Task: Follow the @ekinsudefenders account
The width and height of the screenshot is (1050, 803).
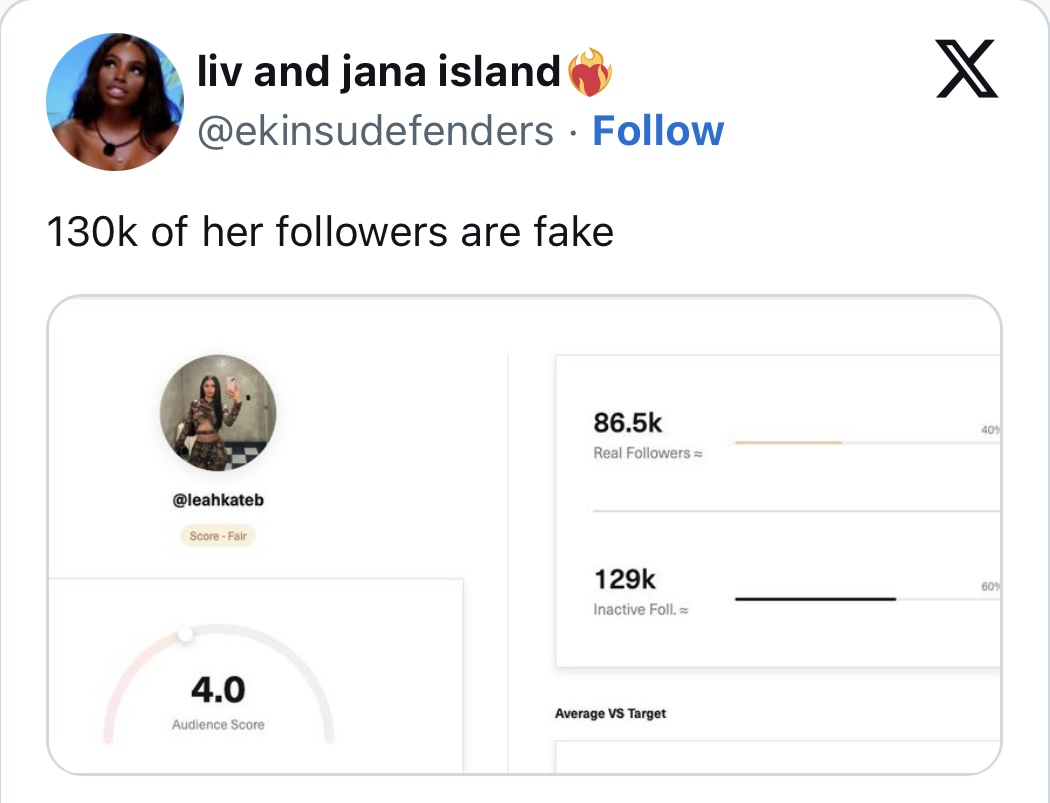Action: [x=658, y=131]
